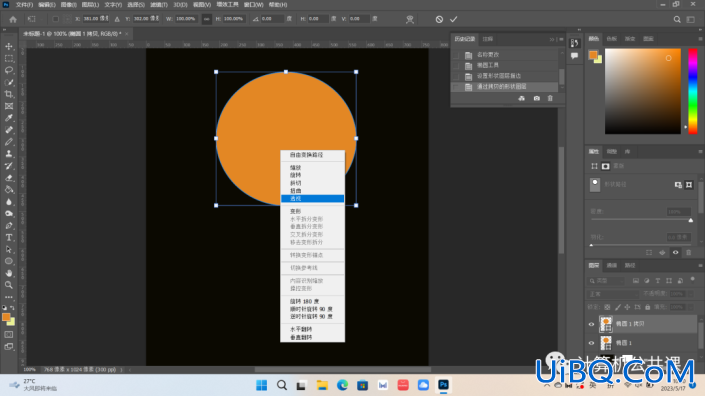The height and width of the screenshot is (396, 705).
Task: Select the Brush tool
Action: coord(9,142)
